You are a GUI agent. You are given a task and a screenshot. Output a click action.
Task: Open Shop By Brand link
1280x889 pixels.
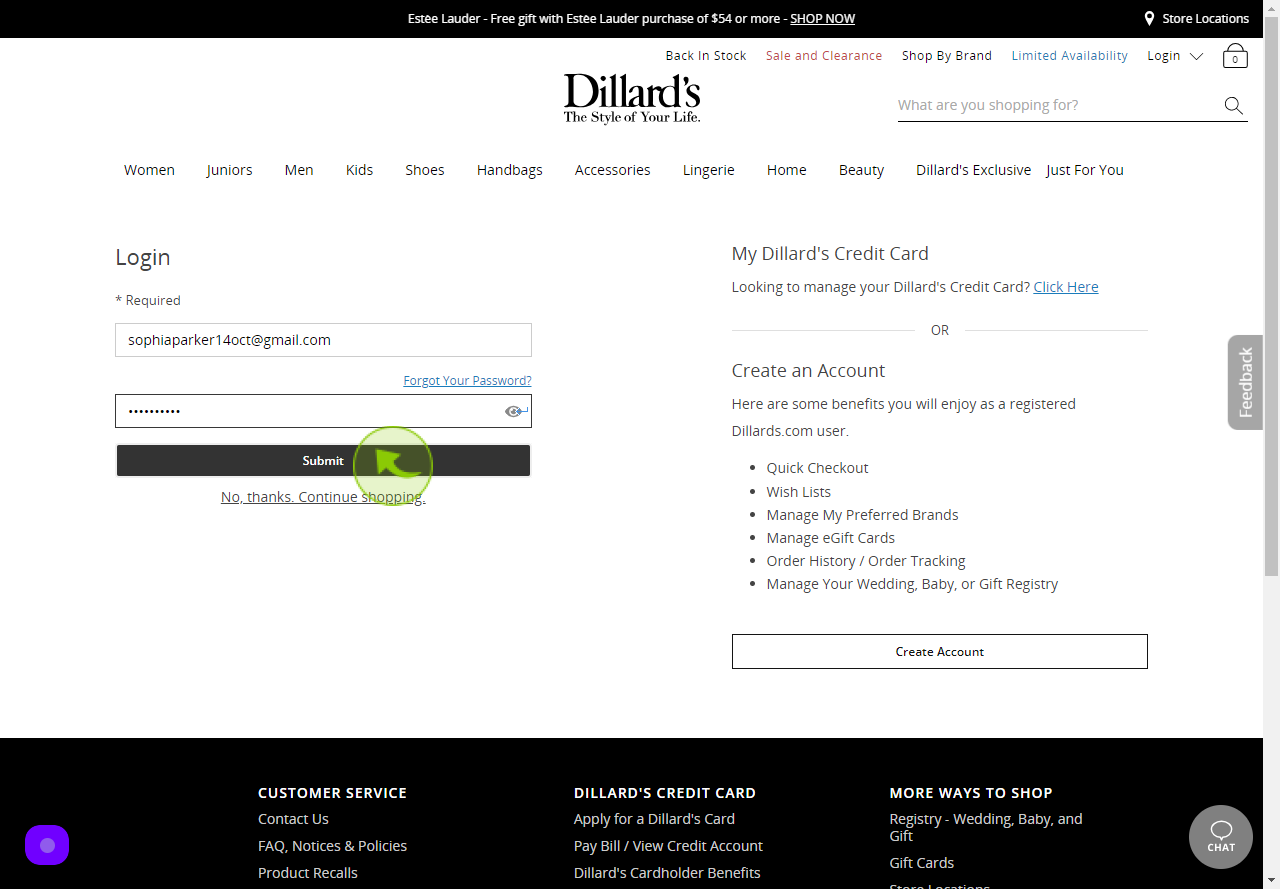[x=947, y=56]
